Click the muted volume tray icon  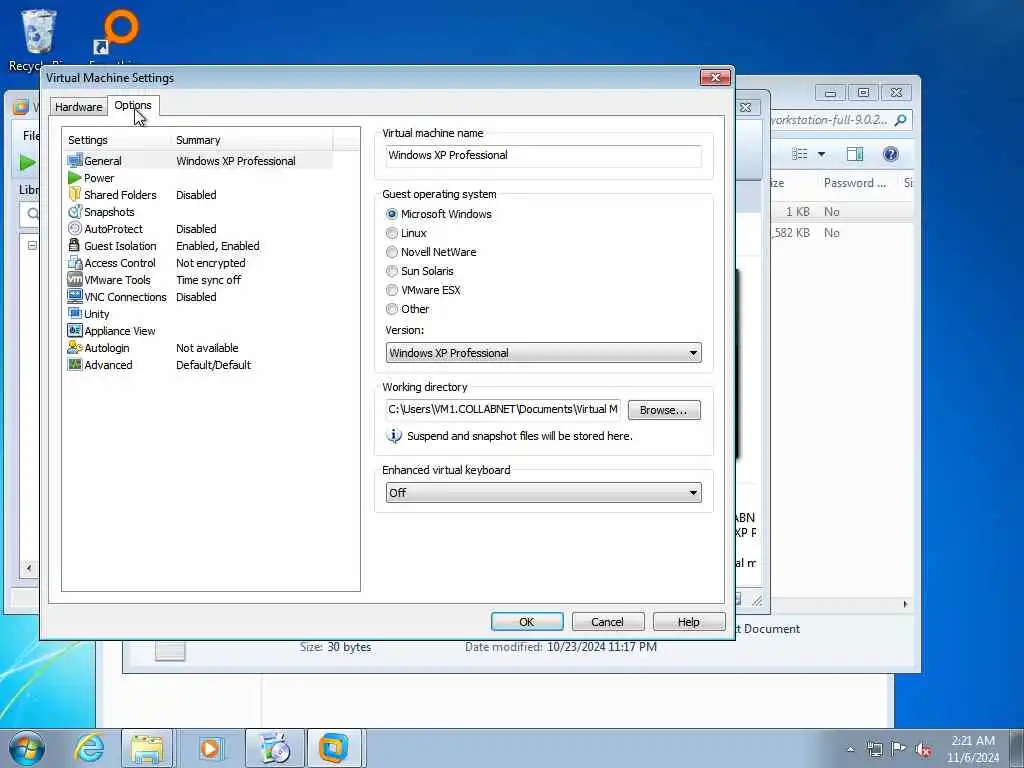(x=923, y=750)
